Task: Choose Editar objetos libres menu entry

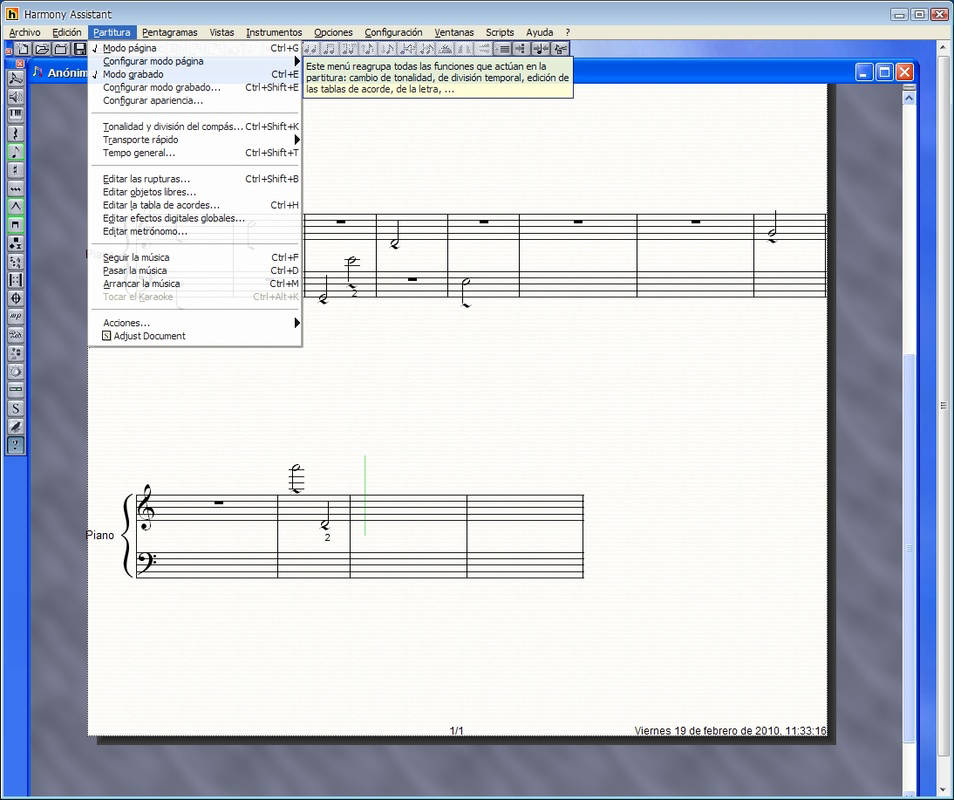Action: pyautogui.click(x=195, y=192)
